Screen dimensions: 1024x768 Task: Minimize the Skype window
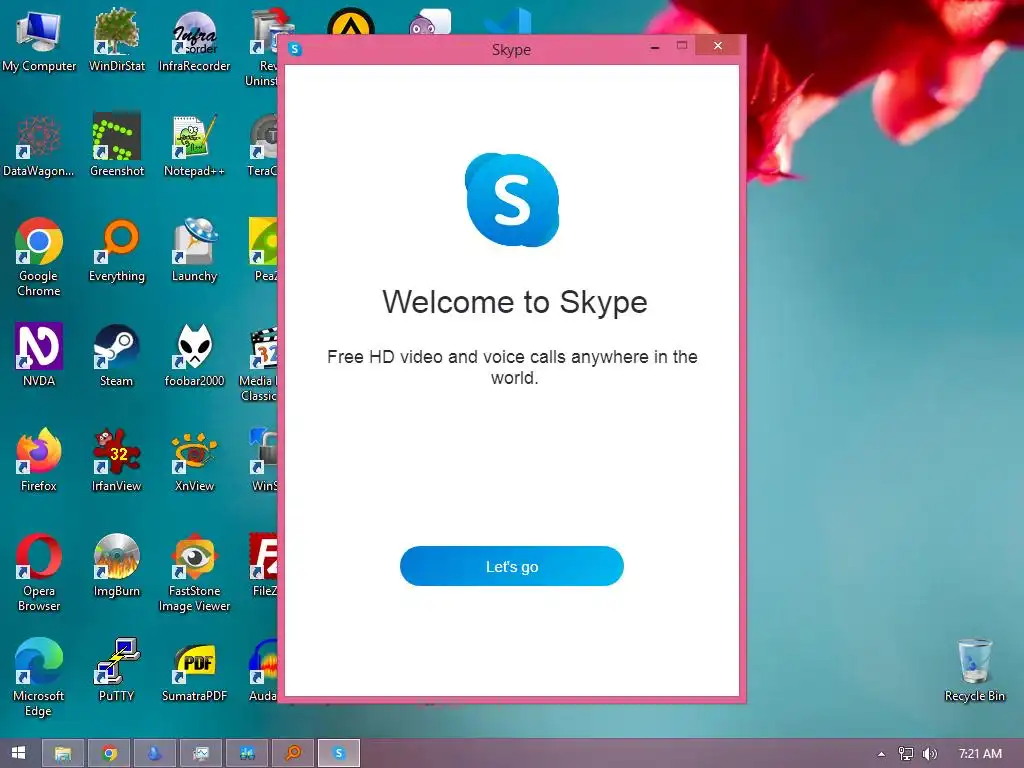655,48
